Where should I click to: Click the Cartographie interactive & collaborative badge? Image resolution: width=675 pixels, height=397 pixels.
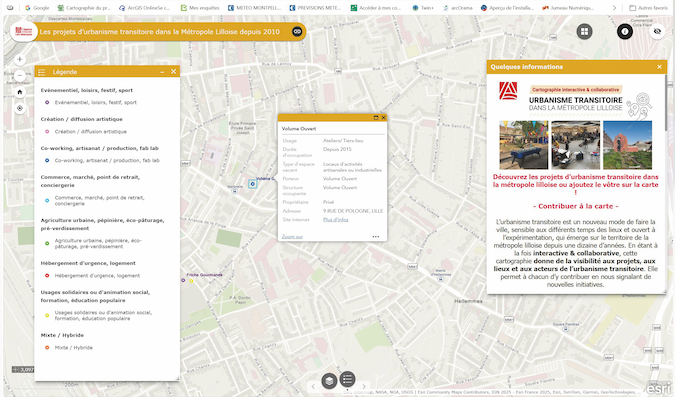tap(576, 90)
